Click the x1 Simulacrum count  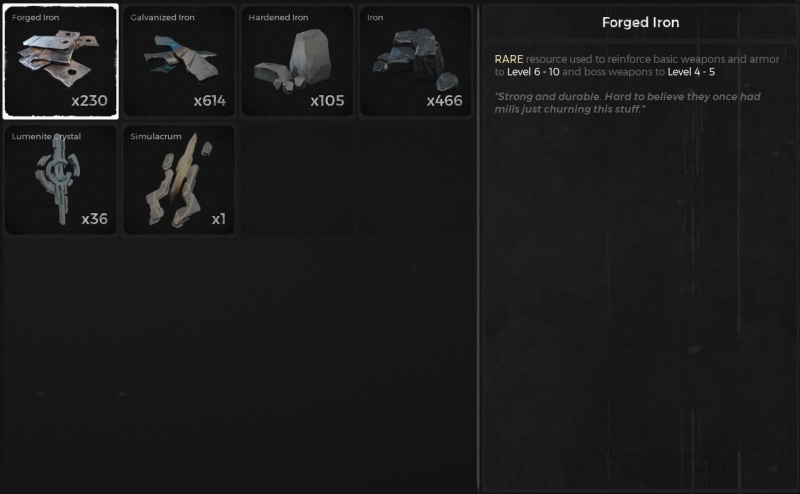(x=219, y=219)
